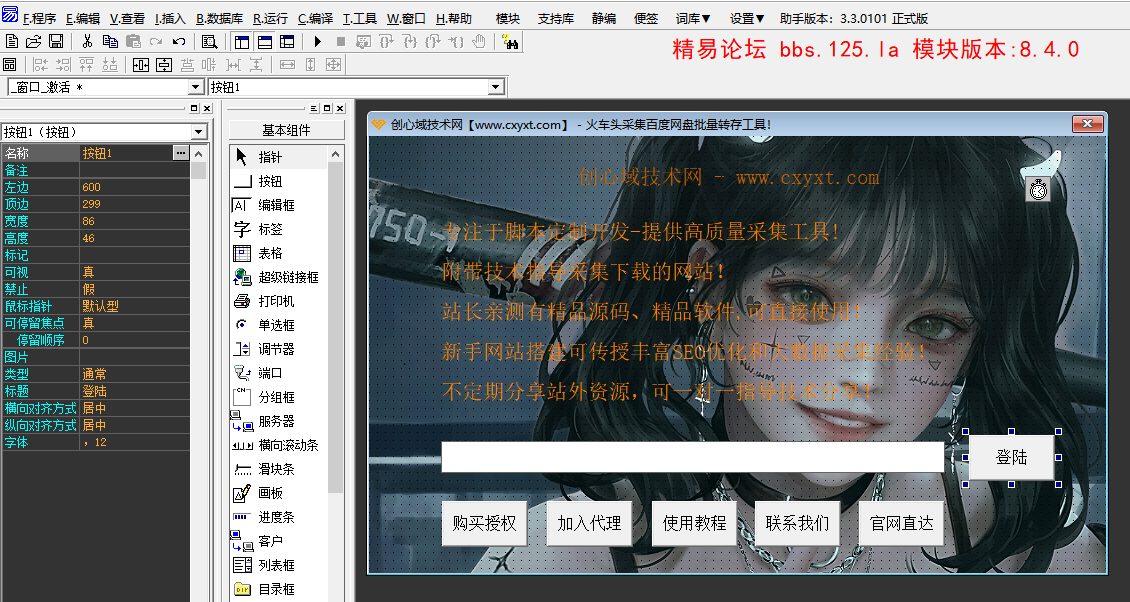Center the control horizontally in the window
The image size is (1130, 602).
pos(141,65)
